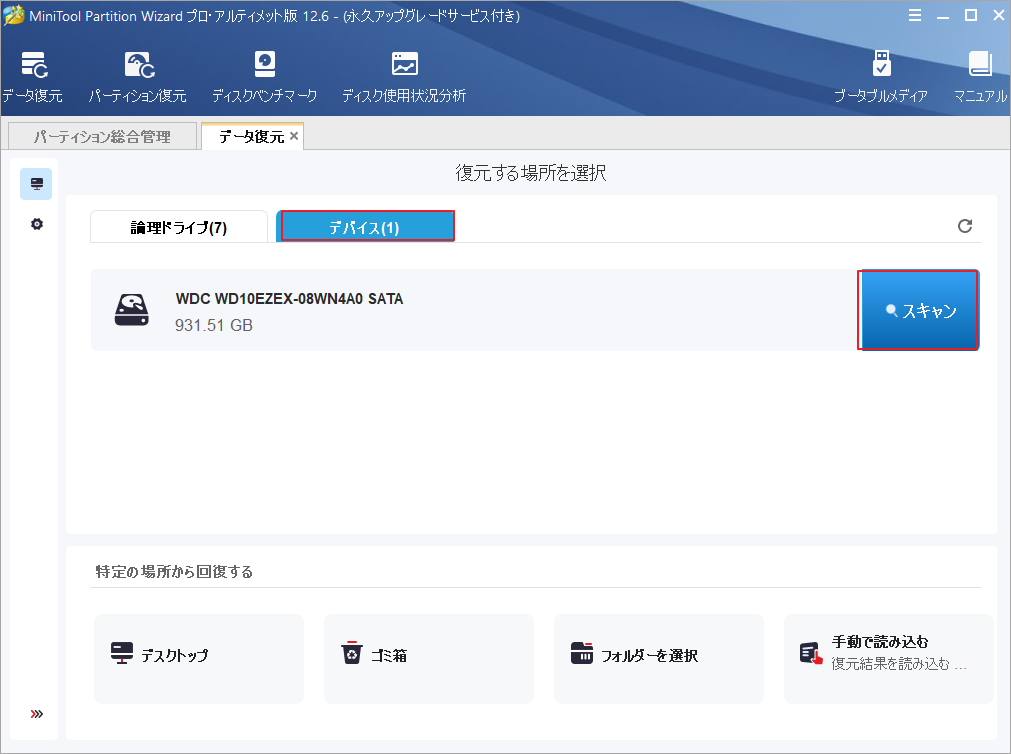1011x754 pixels.
Task: Minimize the MiniTool Partition Wizard window
Action: 943,15
